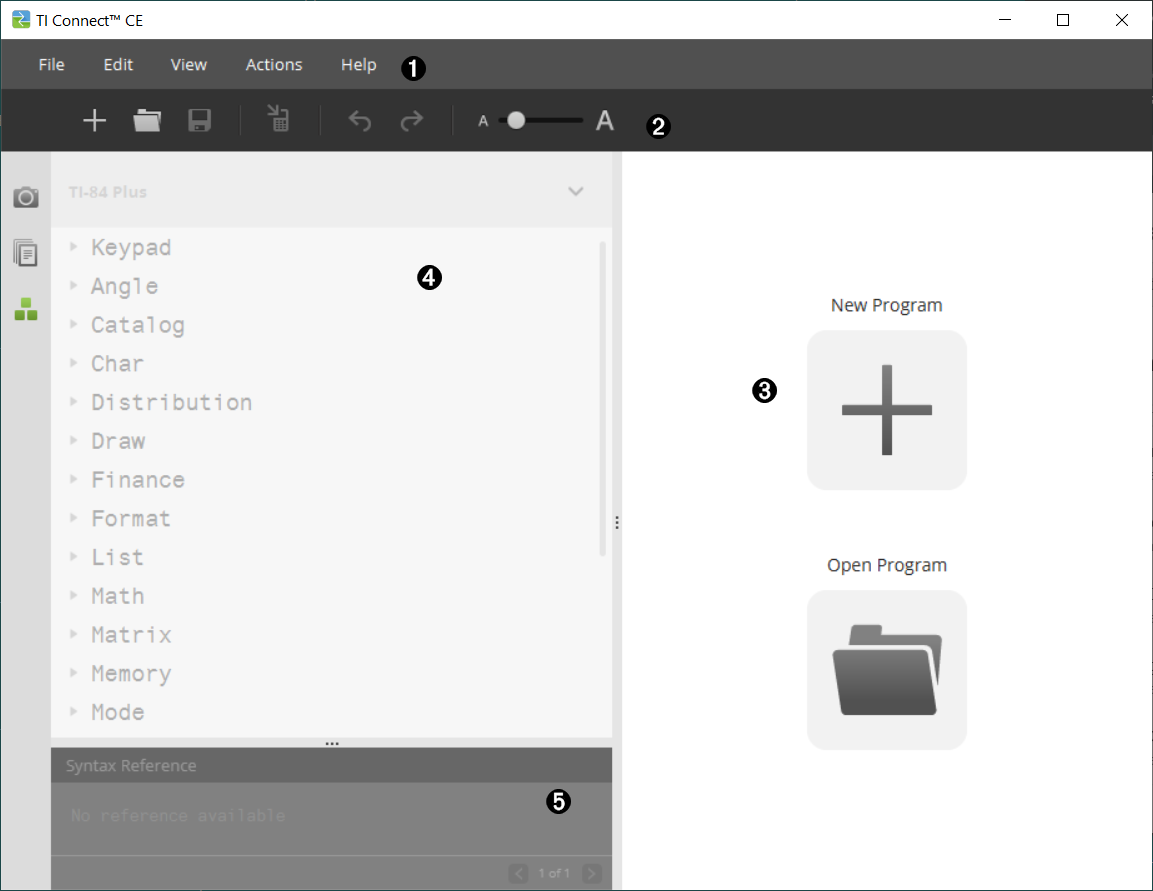
Task: Click the next page arrow in Syntax Reference
Action: click(x=592, y=873)
